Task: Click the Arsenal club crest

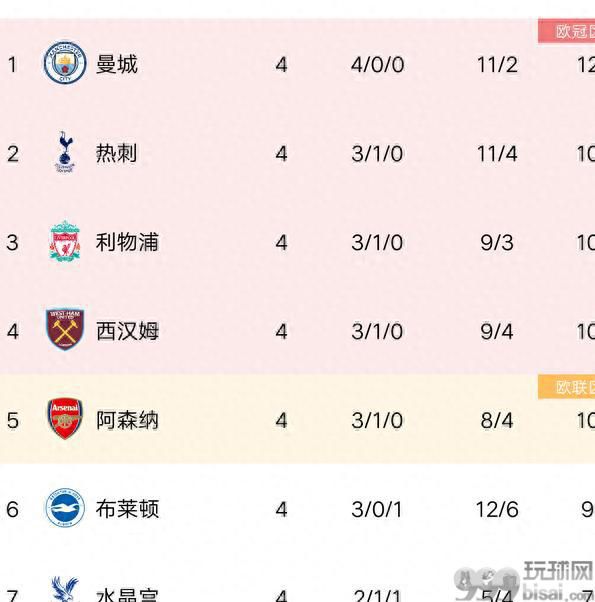Action: tap(65, 419)
